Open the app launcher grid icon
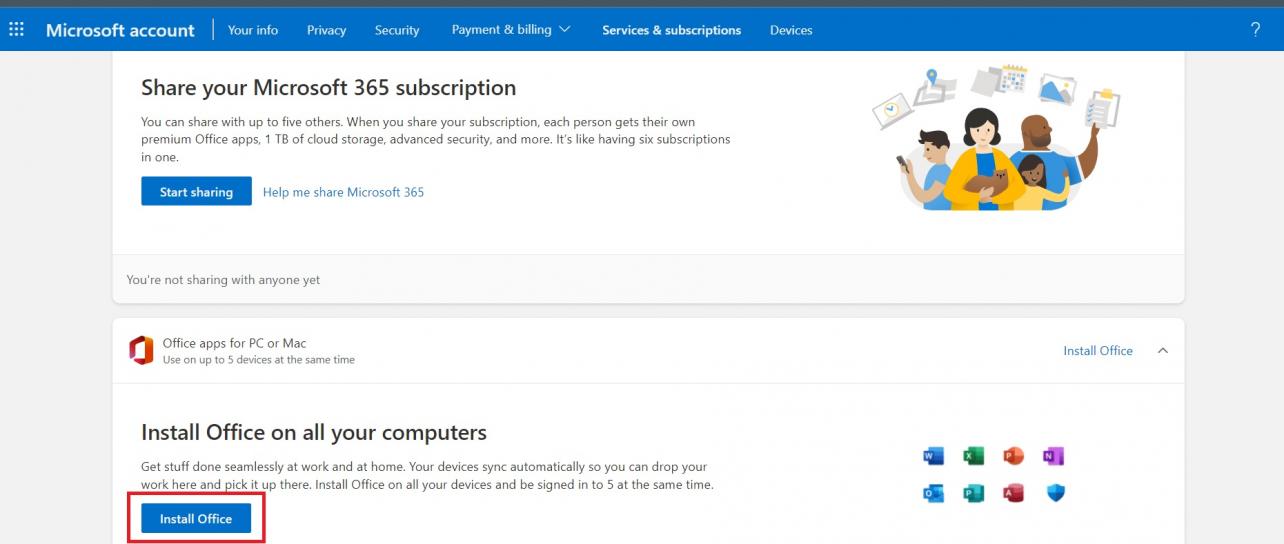Image resolution: width=1284 pixels, height=544 pixels. click(16, 29)
